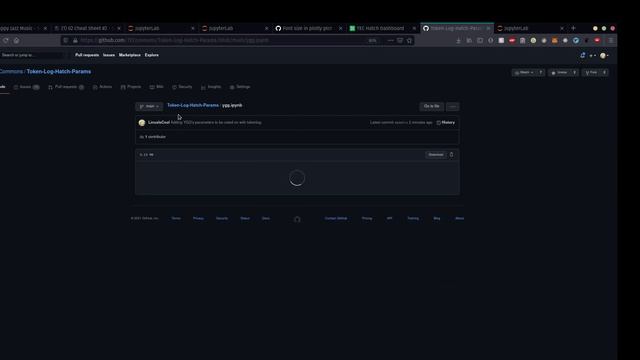Open Privacy link in footer
The height and width of the screenshot is (360, 640).
[198, 218]
